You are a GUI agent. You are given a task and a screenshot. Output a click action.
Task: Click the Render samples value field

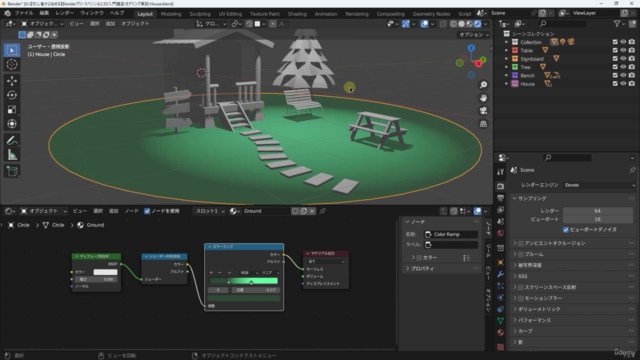click(x=598, y=211)
